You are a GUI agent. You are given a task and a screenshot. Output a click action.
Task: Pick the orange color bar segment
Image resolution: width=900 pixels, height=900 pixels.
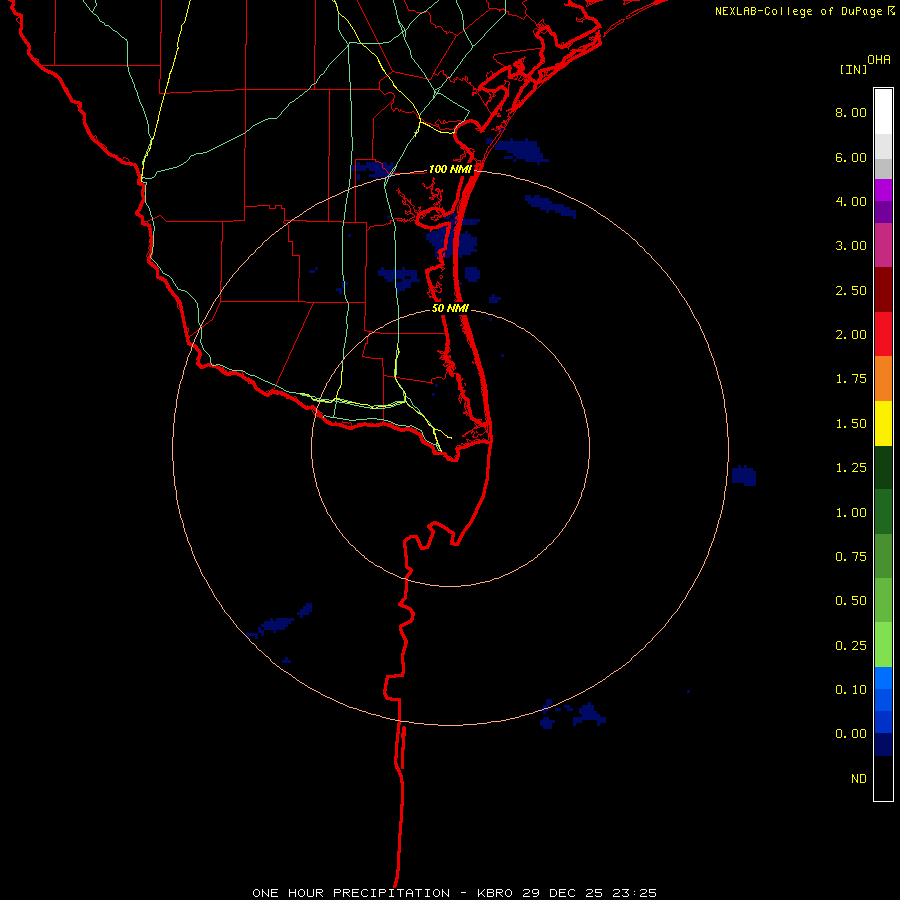tap(883, 379)
